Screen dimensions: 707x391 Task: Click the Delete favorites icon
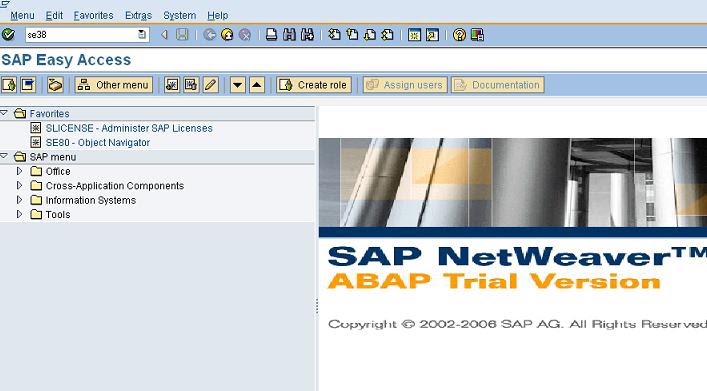coord(191,85)
